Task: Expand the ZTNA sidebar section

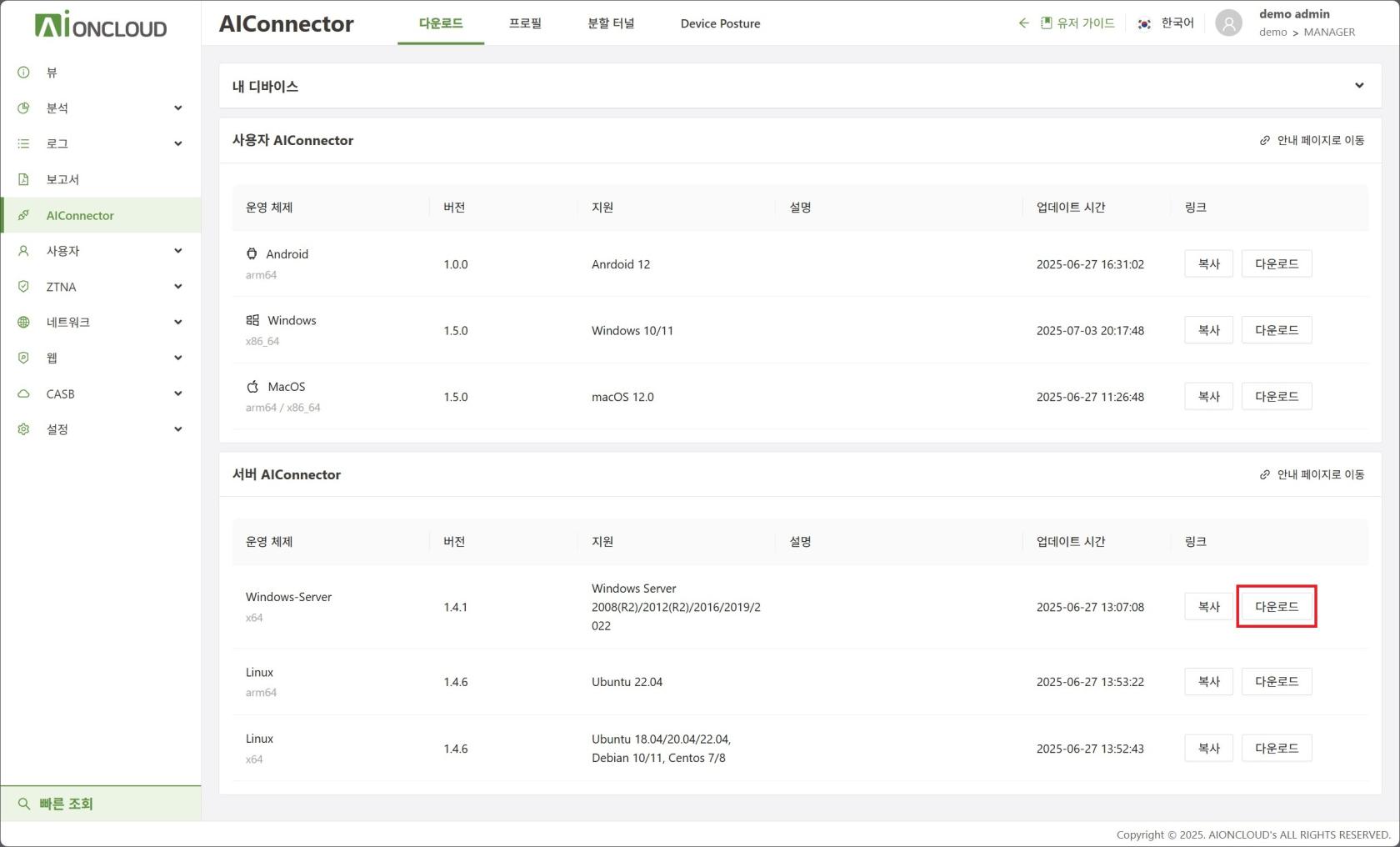Action: coord(177,287)
